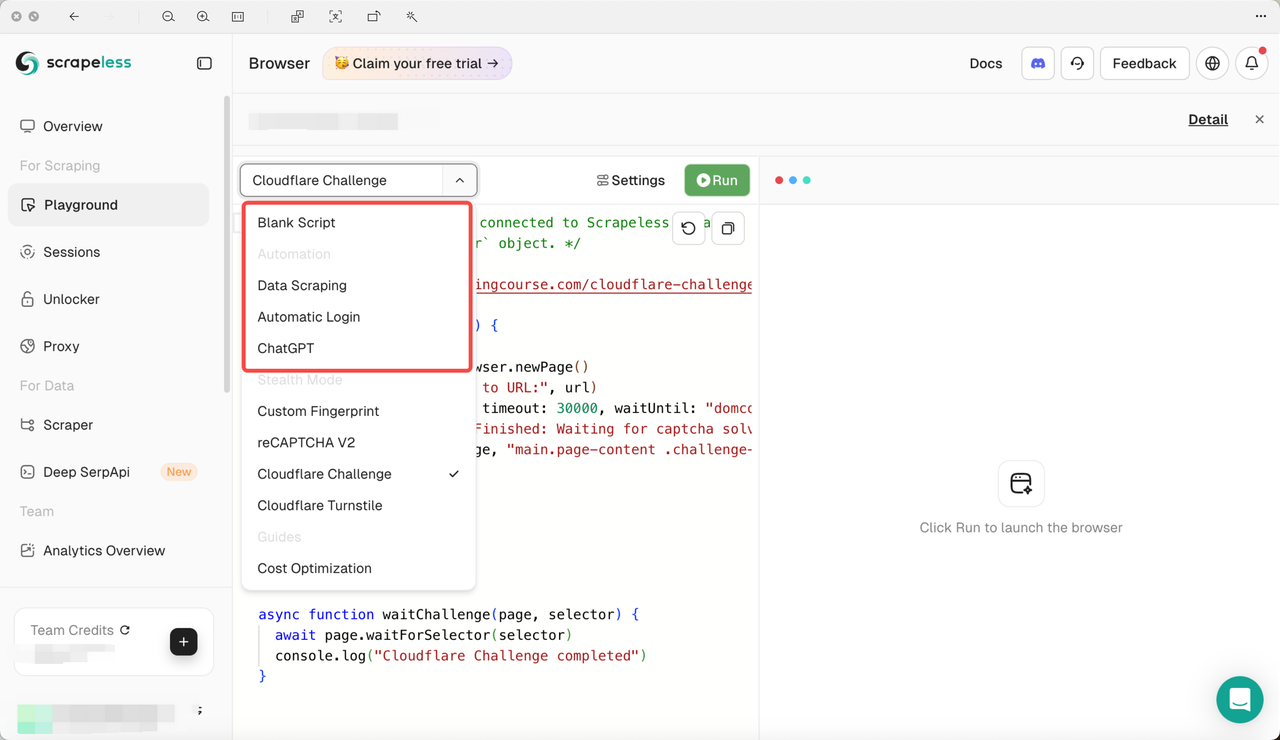The width and height of the screenshot is (1280, 740).
Task: Refresh the Team Credits icon
Action: click(125, 630)
